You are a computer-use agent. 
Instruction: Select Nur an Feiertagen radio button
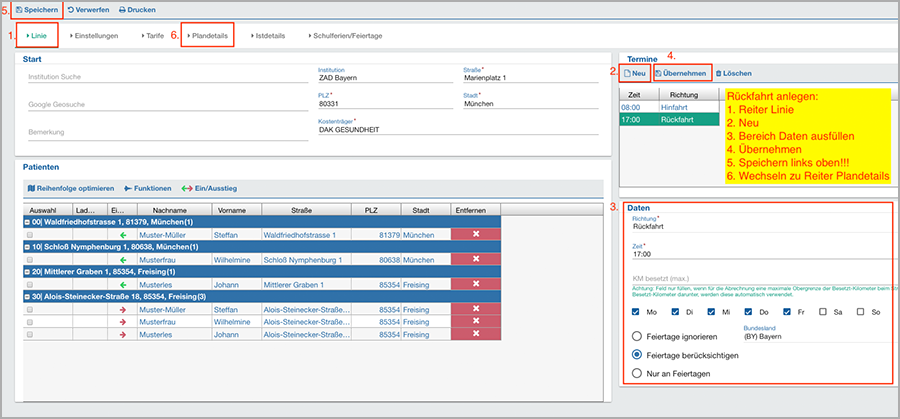(x=637, y=373)
